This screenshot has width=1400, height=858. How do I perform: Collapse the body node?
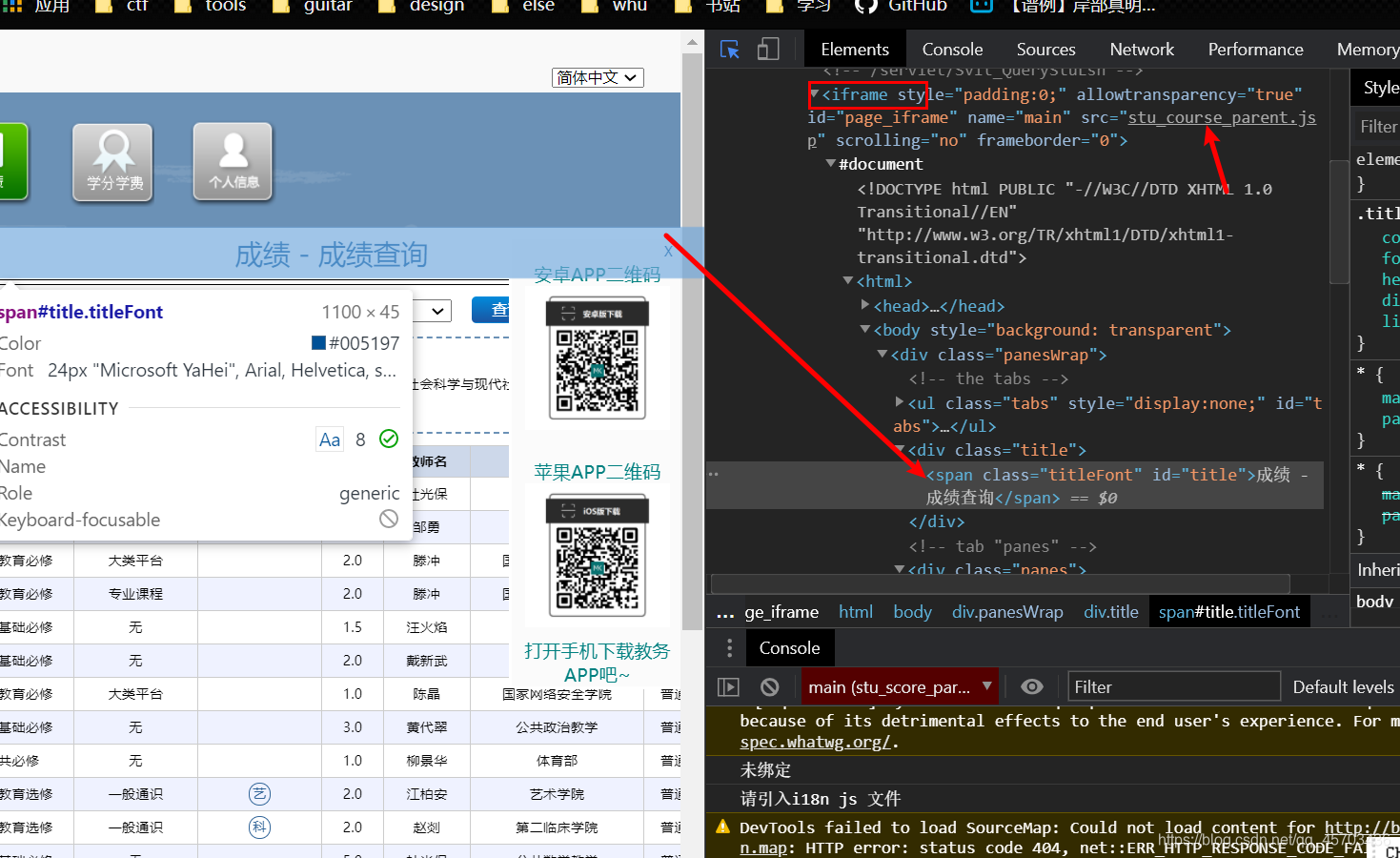coord(865,330)
